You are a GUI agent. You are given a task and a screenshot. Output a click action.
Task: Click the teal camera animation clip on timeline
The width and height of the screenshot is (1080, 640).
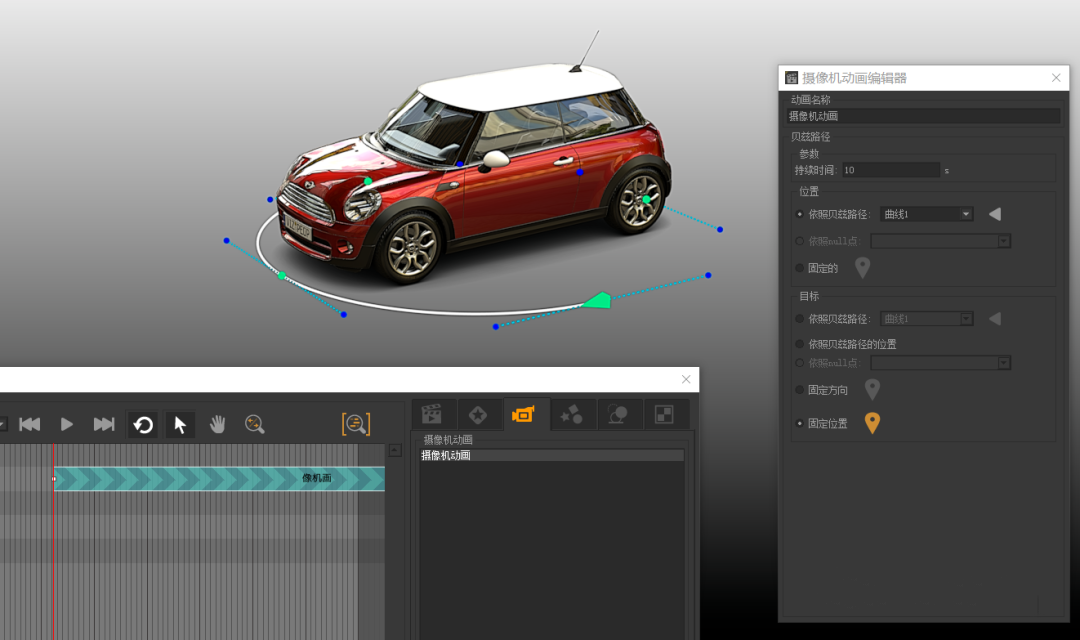pos(218,479)
